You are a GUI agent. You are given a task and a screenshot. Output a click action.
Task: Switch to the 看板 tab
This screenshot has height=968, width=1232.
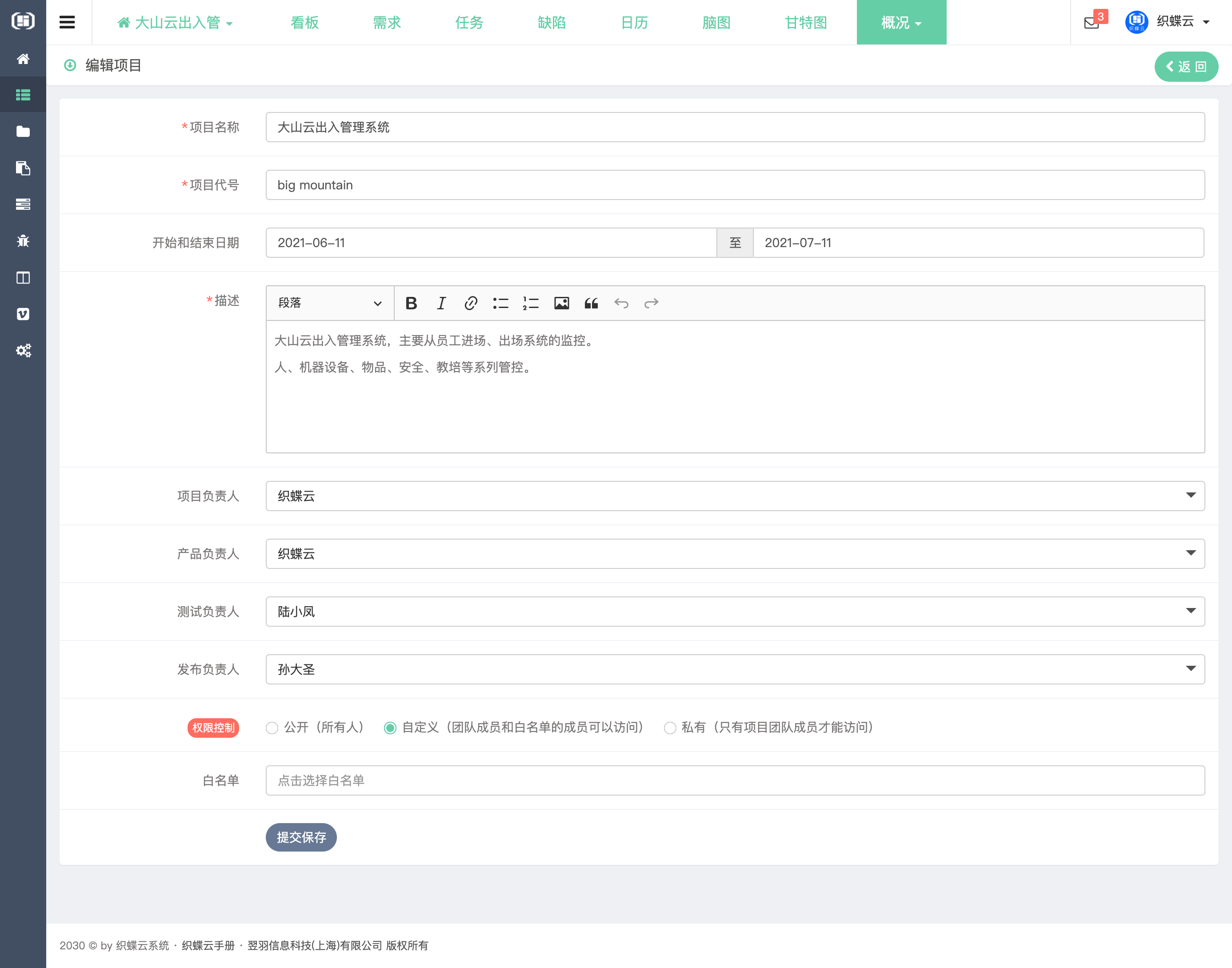pos(304,23)
